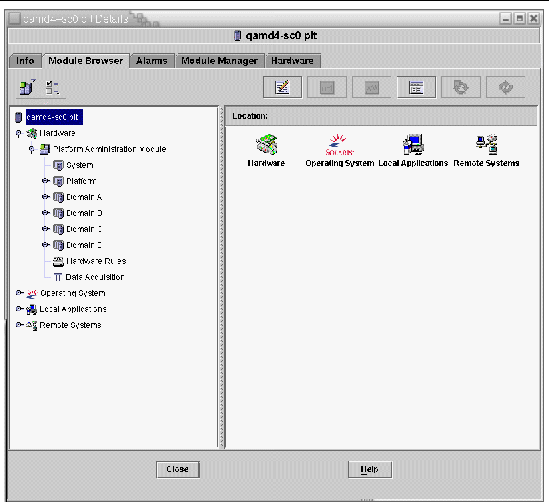This screenshot has width=549, height=502.
Task: Click the Hardware tree node icon
Action: [32, 133]
